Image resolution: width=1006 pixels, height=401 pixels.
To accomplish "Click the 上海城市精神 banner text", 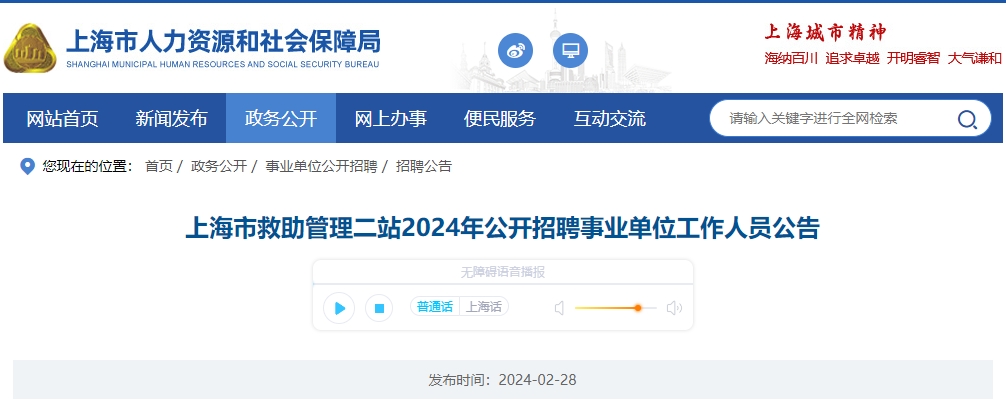I will 825,31.
